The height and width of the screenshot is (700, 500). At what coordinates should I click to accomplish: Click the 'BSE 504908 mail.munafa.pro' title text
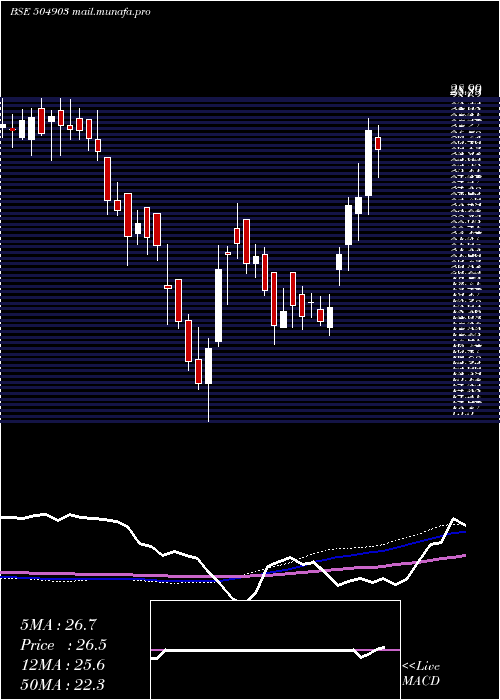click(x=80, y=12)
